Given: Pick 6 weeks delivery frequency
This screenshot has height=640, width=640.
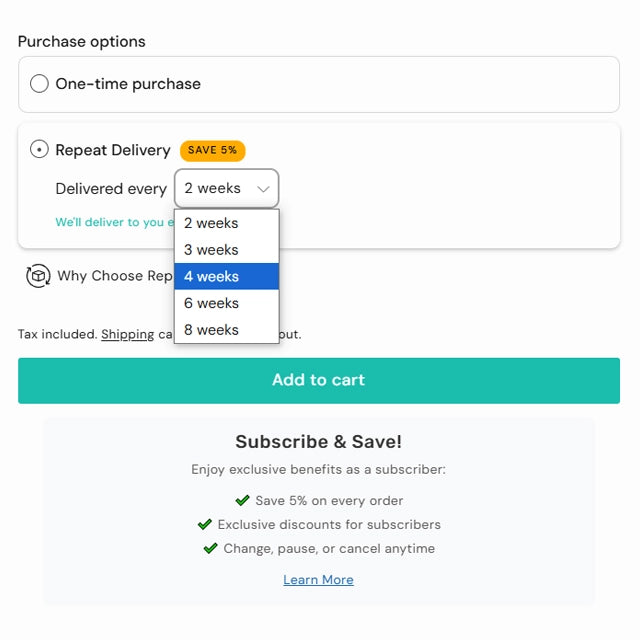Looking at the screenshot, I should point(226,303).
